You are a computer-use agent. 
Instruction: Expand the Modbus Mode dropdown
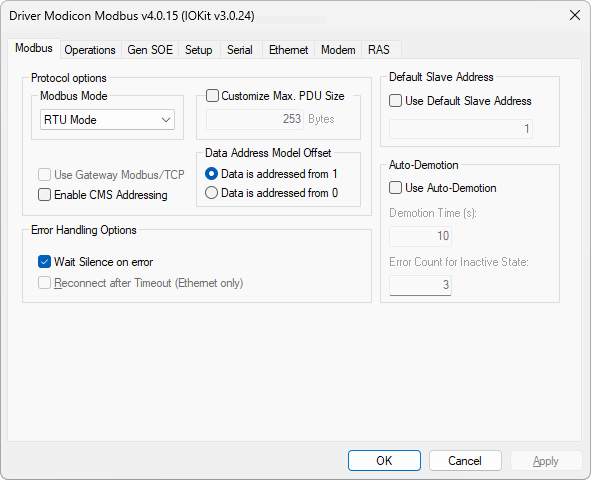click(x=107, y=120)
